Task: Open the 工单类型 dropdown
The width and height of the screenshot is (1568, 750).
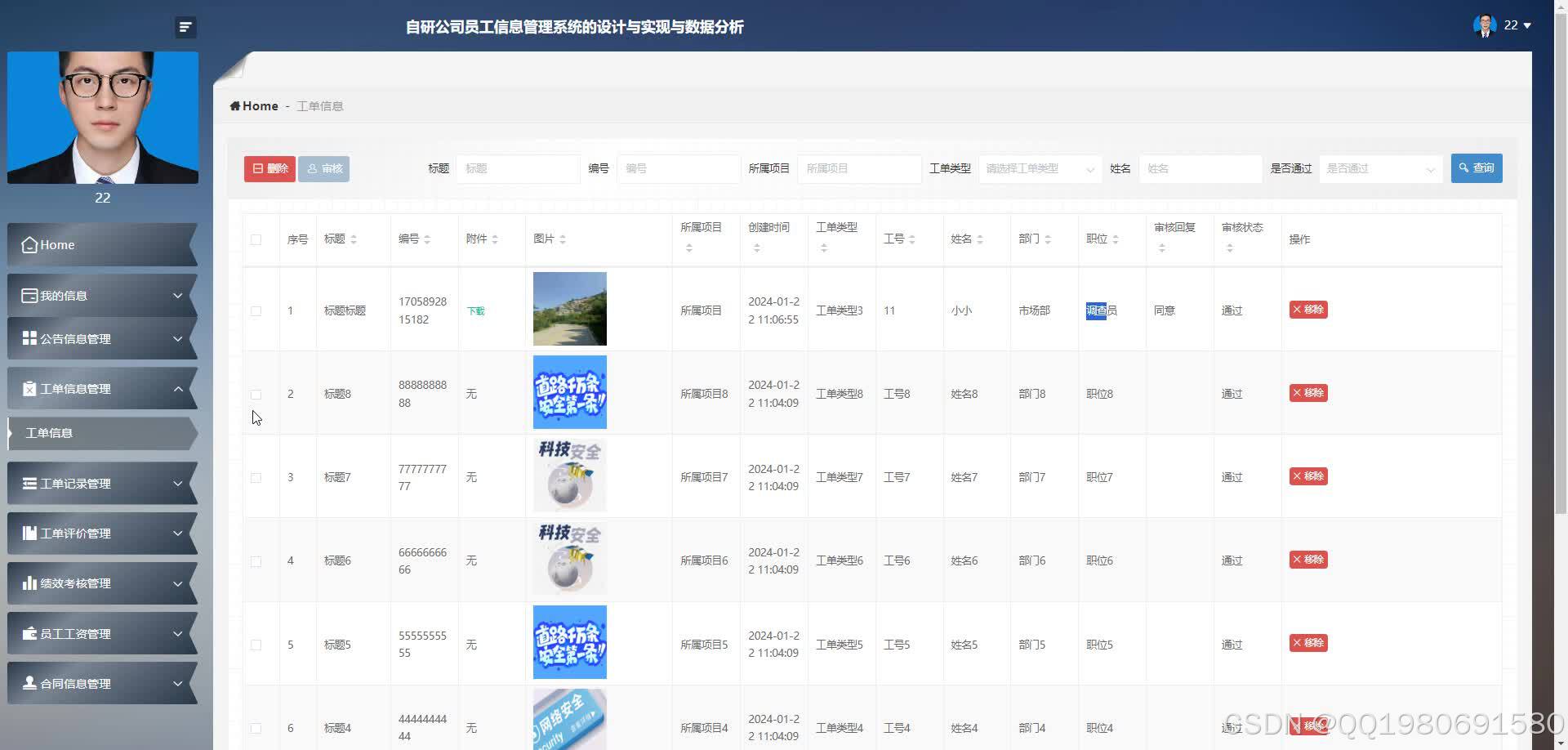Action: (x=1039, y=168)
